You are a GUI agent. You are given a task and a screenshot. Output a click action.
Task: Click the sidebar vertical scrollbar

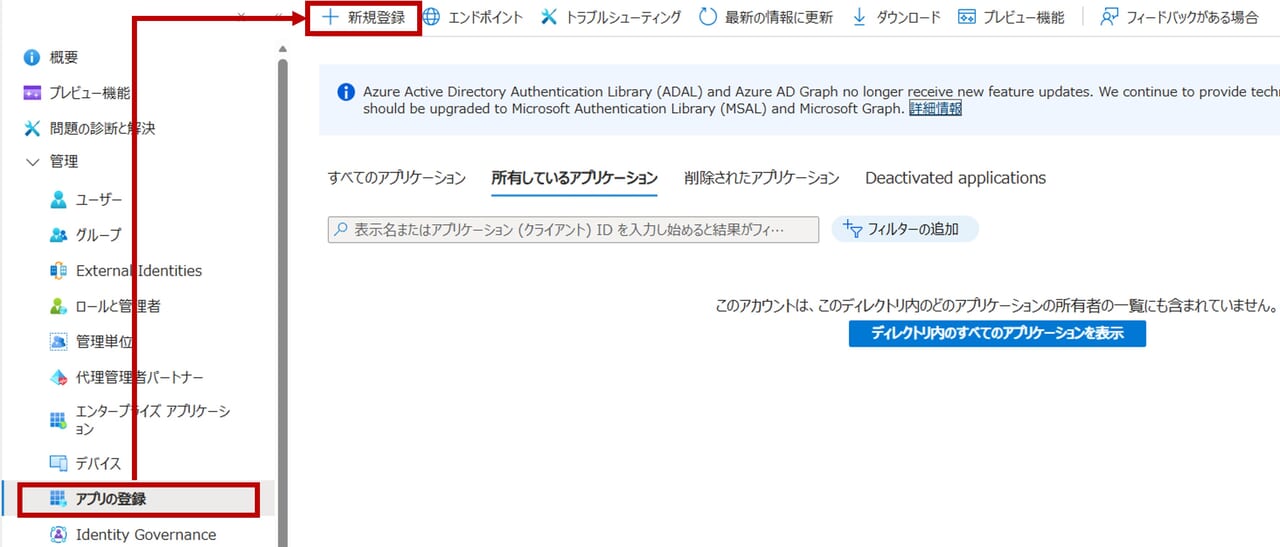pyautogui.click(x=283, y=300)
